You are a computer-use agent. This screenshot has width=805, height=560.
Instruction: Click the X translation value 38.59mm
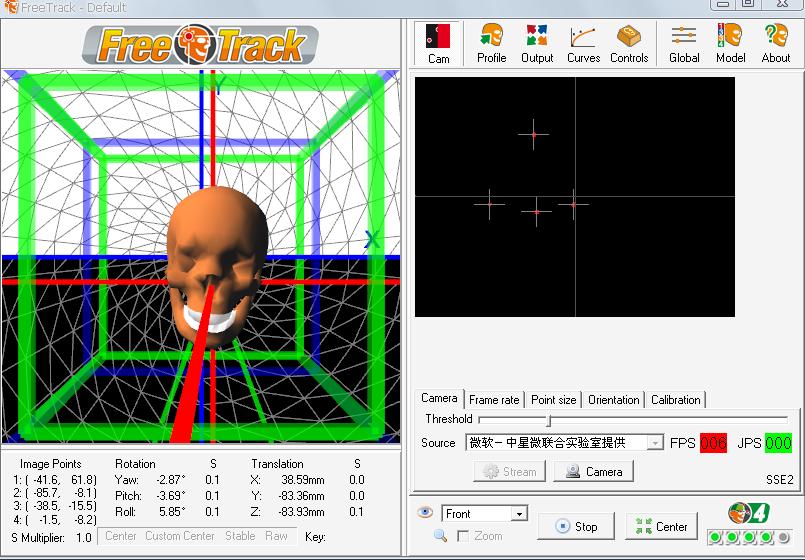click(x=302, y=480)
